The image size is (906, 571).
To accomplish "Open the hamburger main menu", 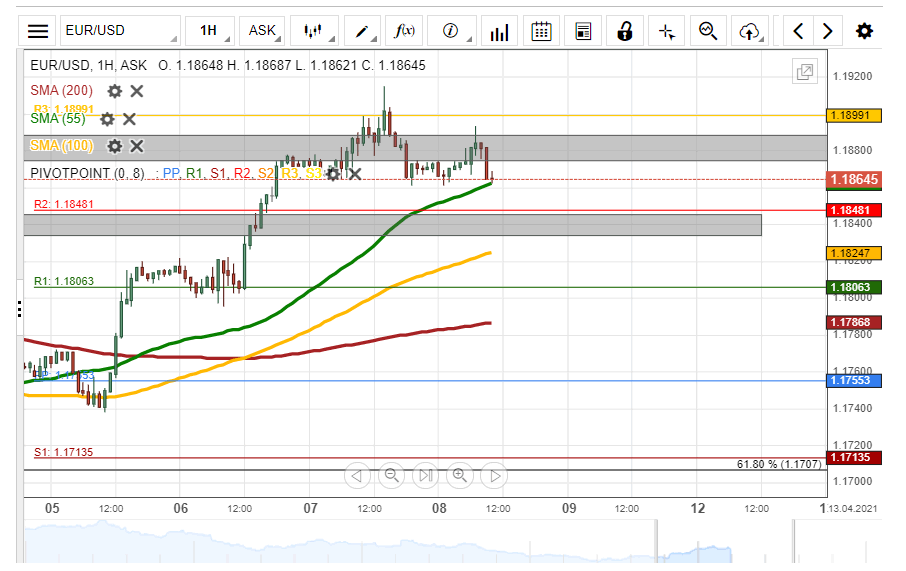I will tap(37, 31).
